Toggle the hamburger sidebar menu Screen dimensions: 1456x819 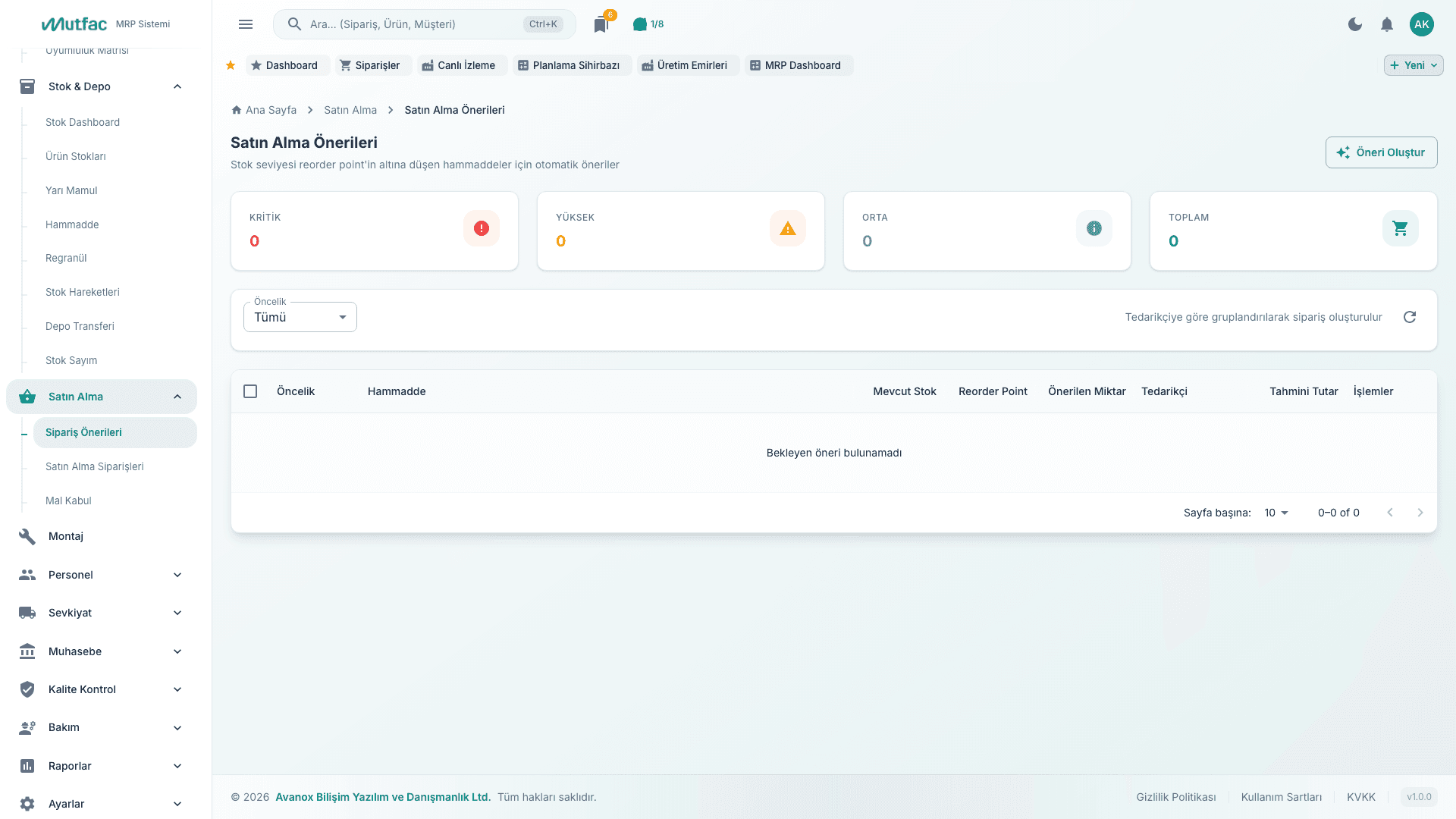pos(246,24)
